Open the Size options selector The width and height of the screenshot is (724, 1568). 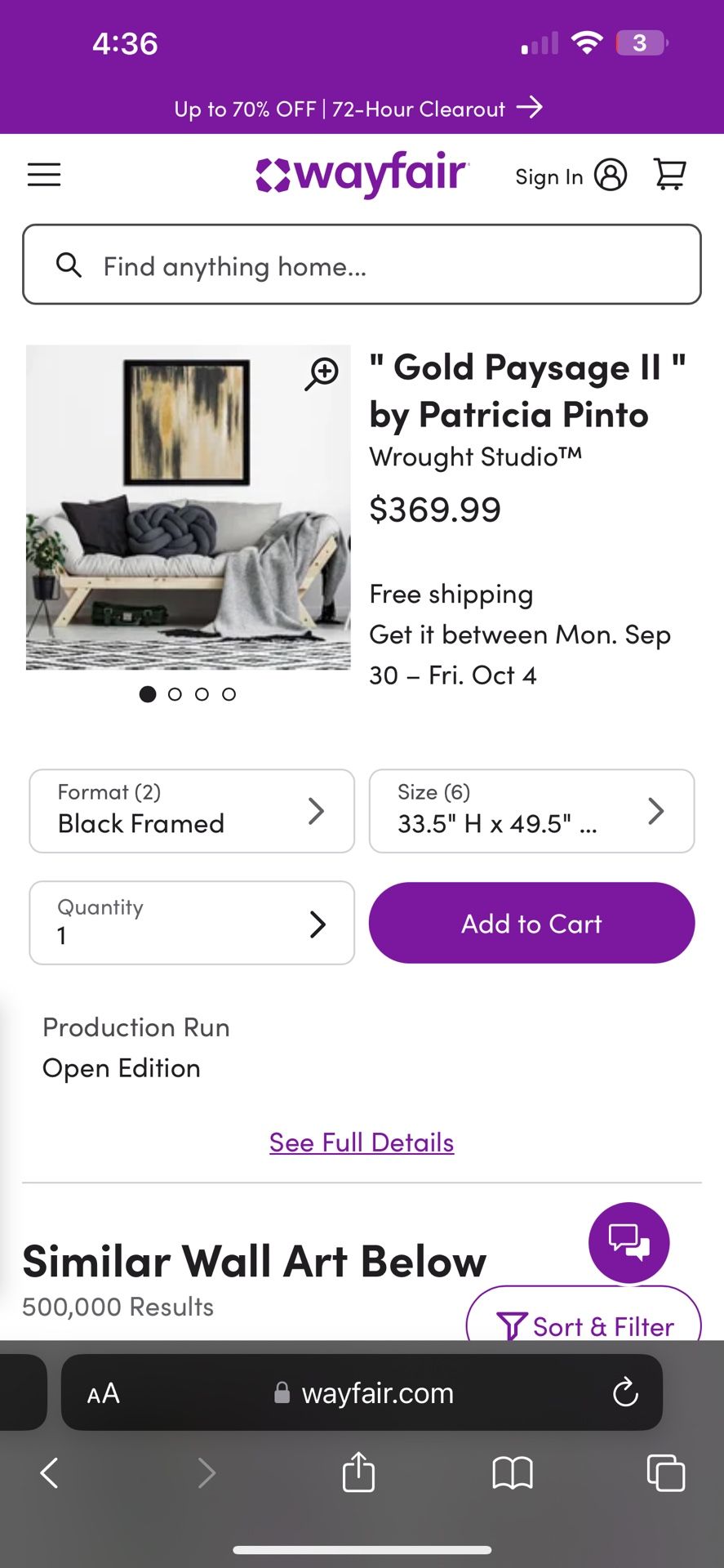pyautogui.click(x=531, y=811)
